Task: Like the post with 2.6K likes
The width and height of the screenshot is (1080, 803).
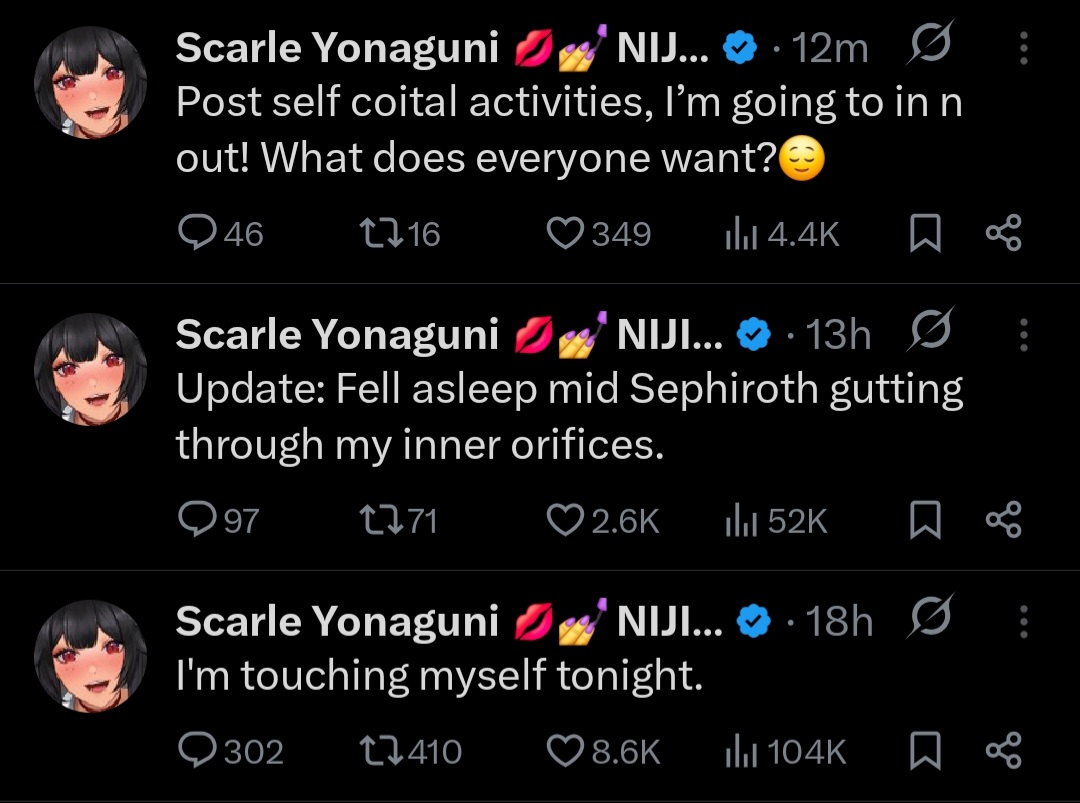Action: pos(566,520)
